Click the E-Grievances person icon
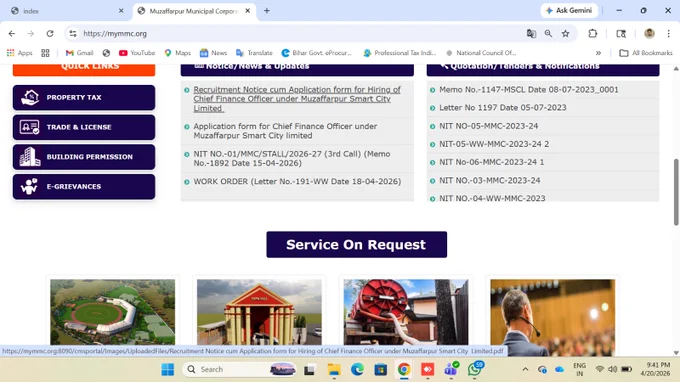The width and height of the screenshot is (680, 382). click(x=29, y=186)
